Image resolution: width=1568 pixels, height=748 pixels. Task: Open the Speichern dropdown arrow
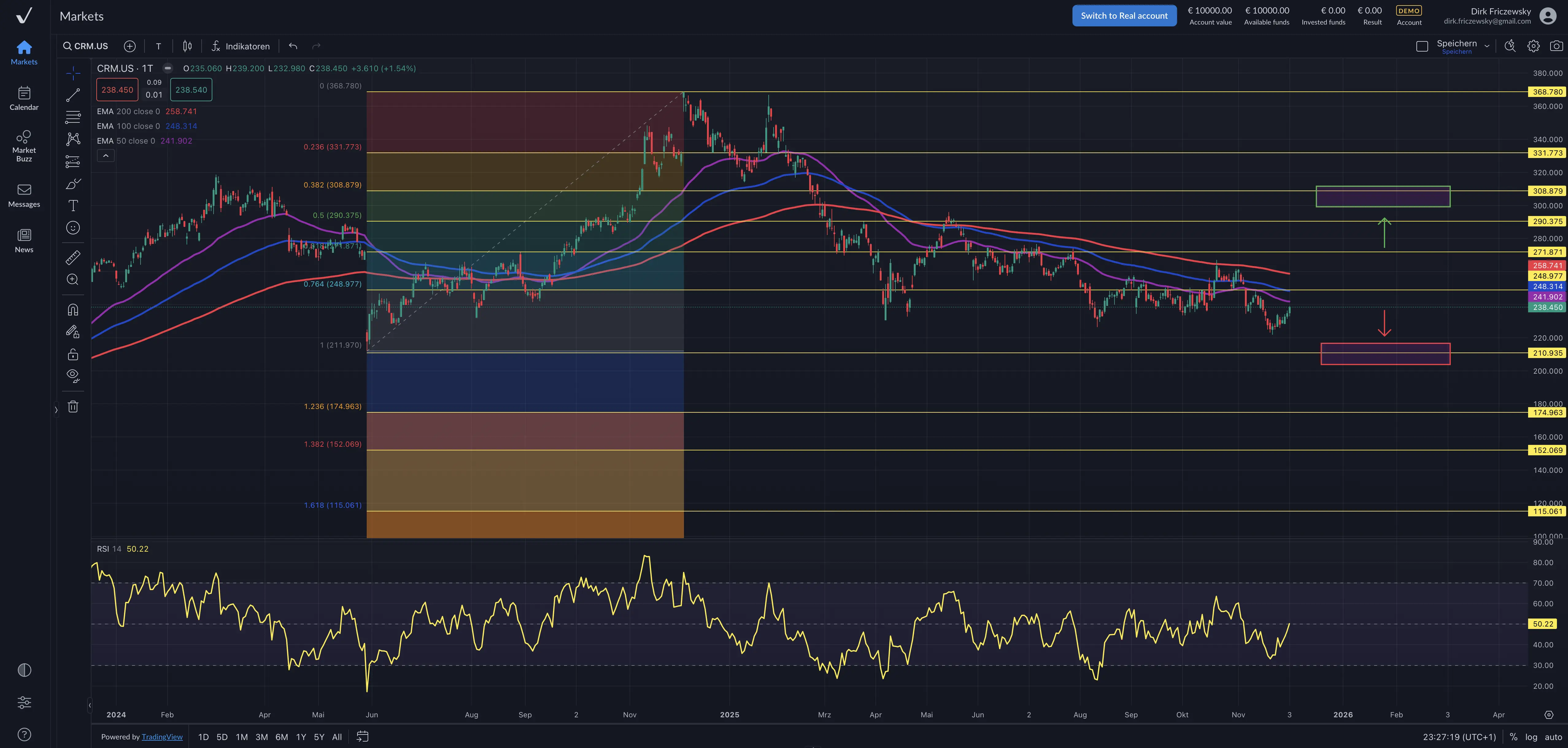(1486, 46)
